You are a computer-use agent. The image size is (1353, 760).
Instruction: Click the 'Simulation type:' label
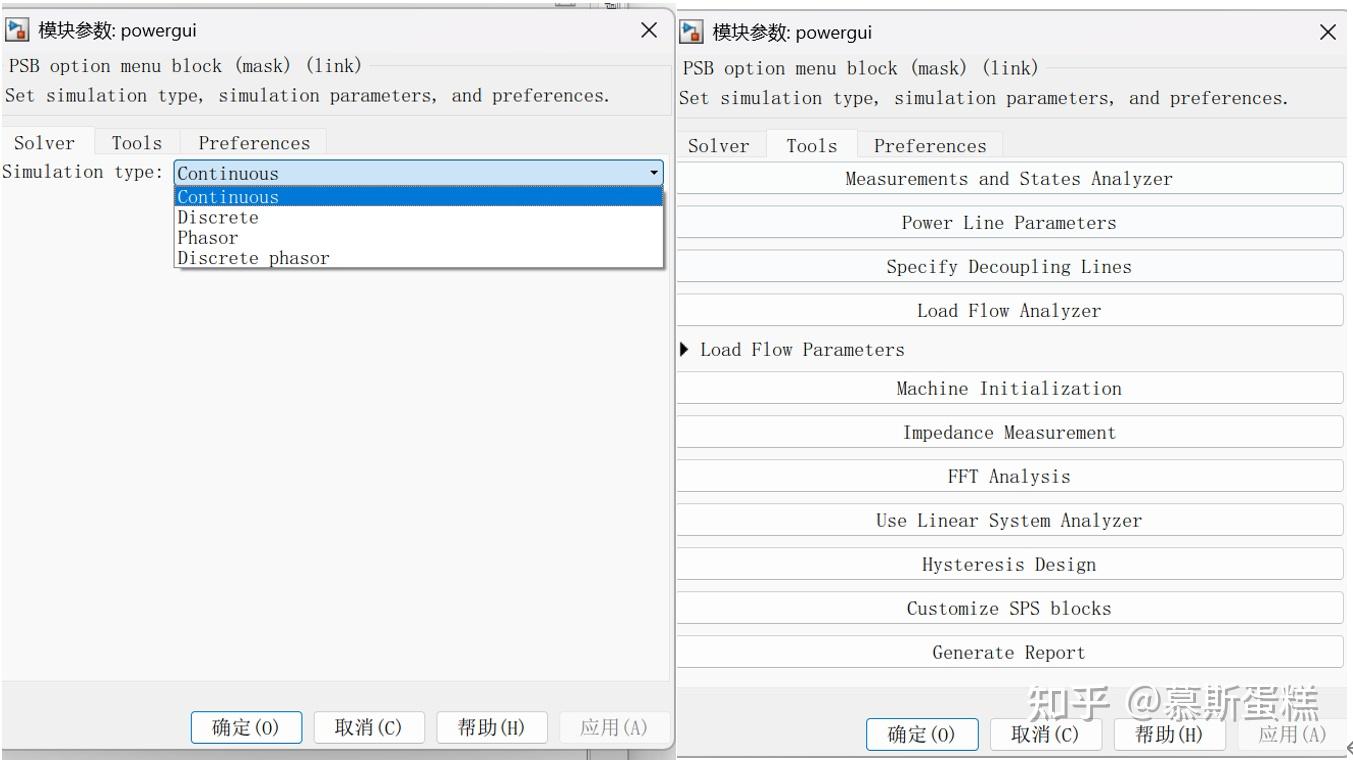click(83, 172)
